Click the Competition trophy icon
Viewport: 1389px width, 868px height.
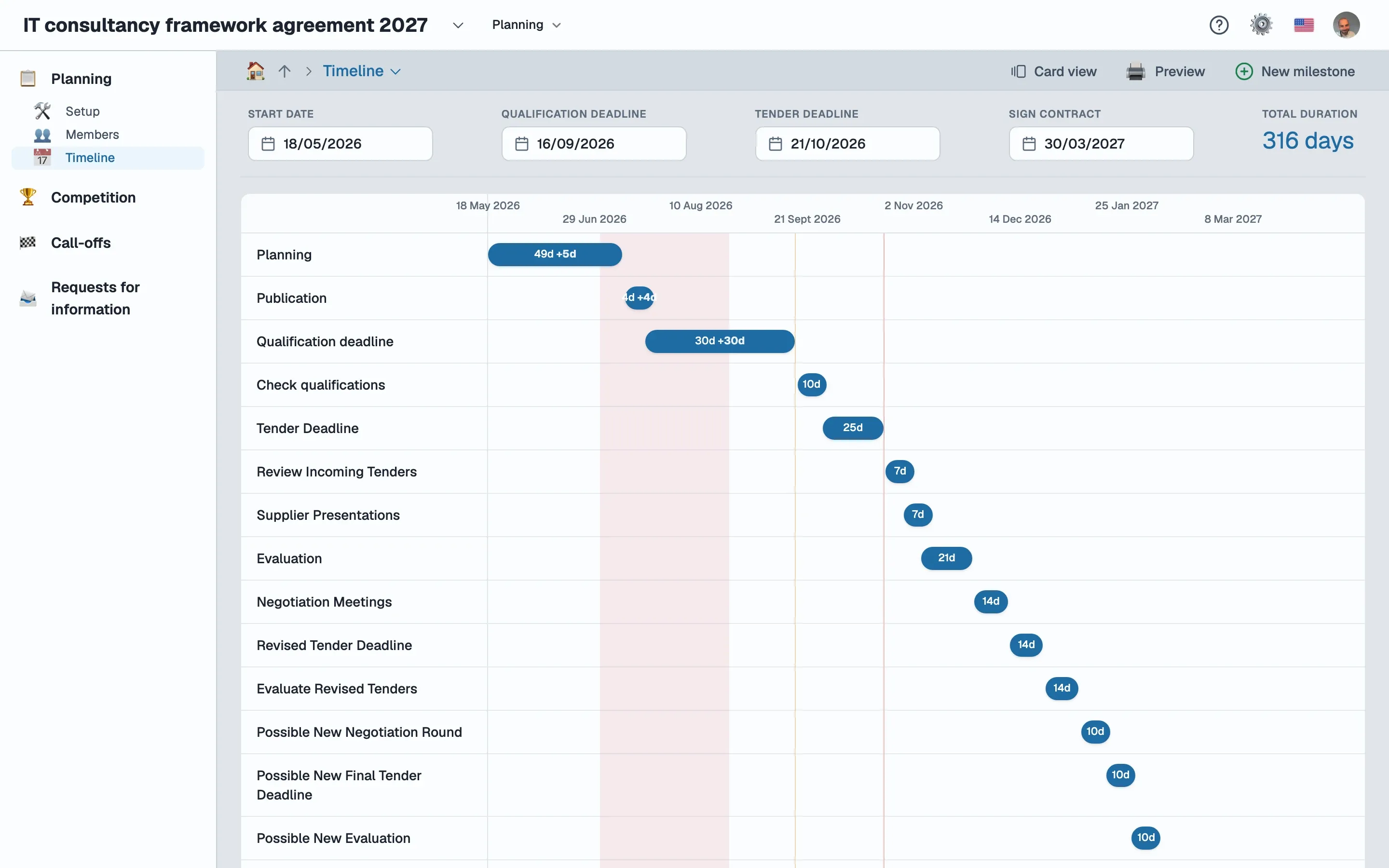coord(27,197)
